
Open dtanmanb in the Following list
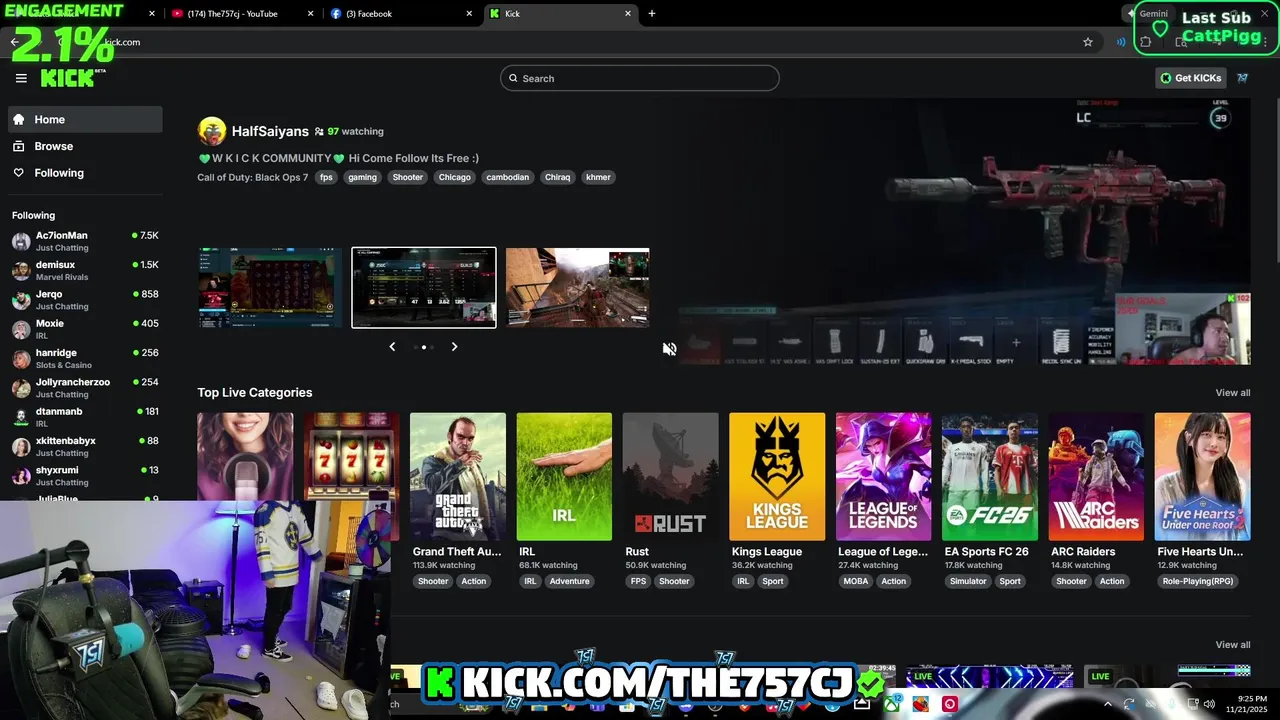(x=85, y=417)
